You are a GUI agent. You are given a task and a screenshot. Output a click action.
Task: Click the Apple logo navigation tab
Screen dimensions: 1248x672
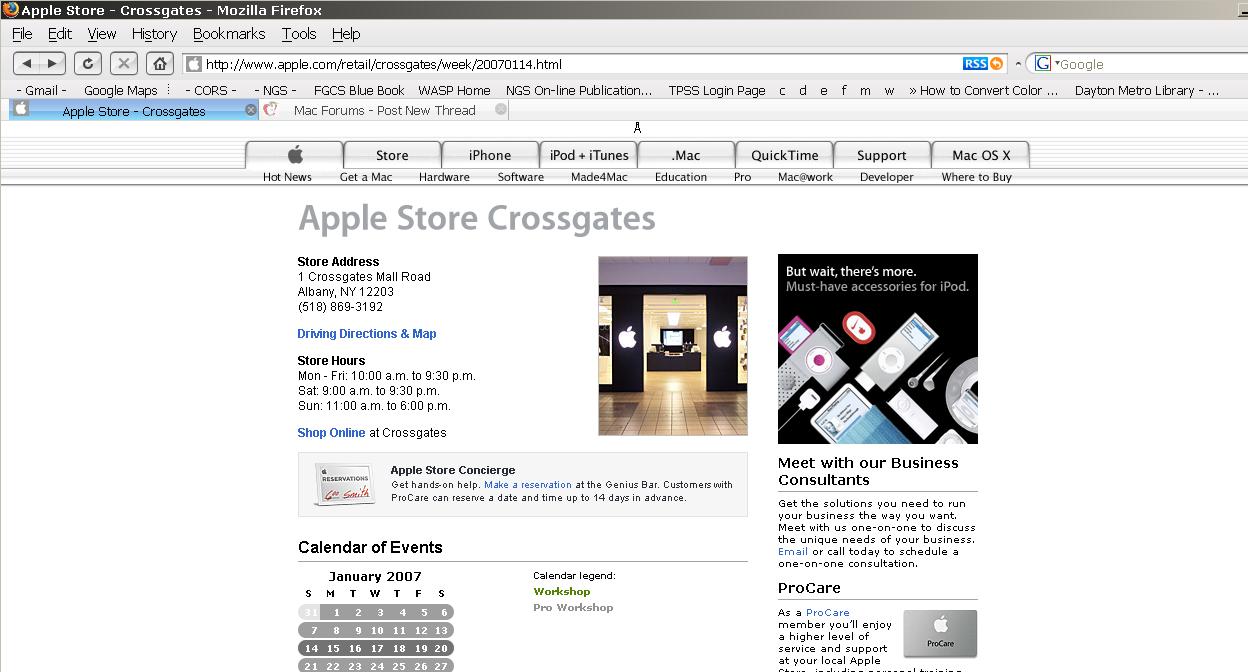point(294,155)
